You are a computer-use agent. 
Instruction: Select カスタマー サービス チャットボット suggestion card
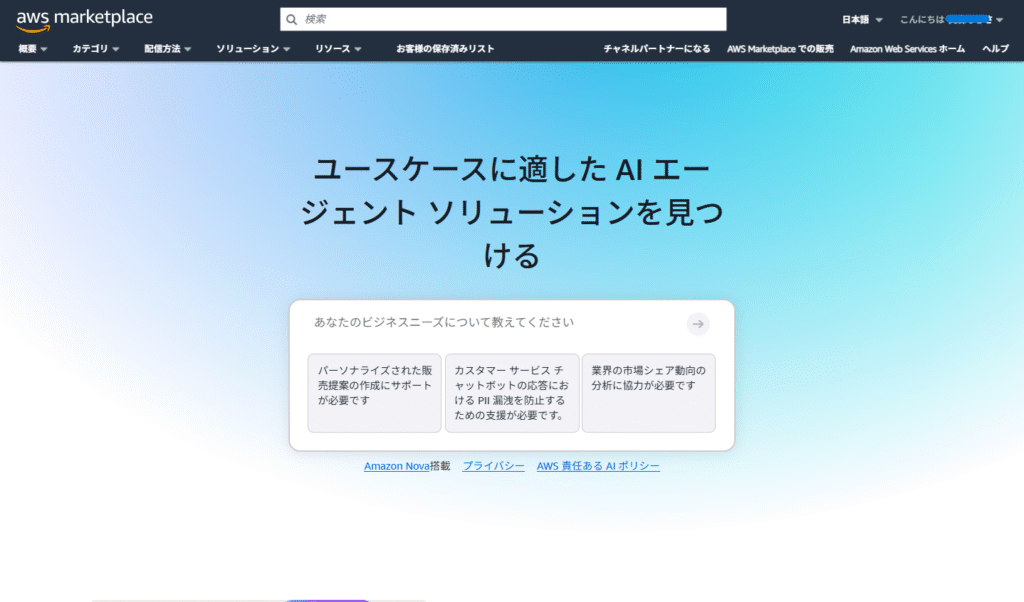click(x=512, y=393)
